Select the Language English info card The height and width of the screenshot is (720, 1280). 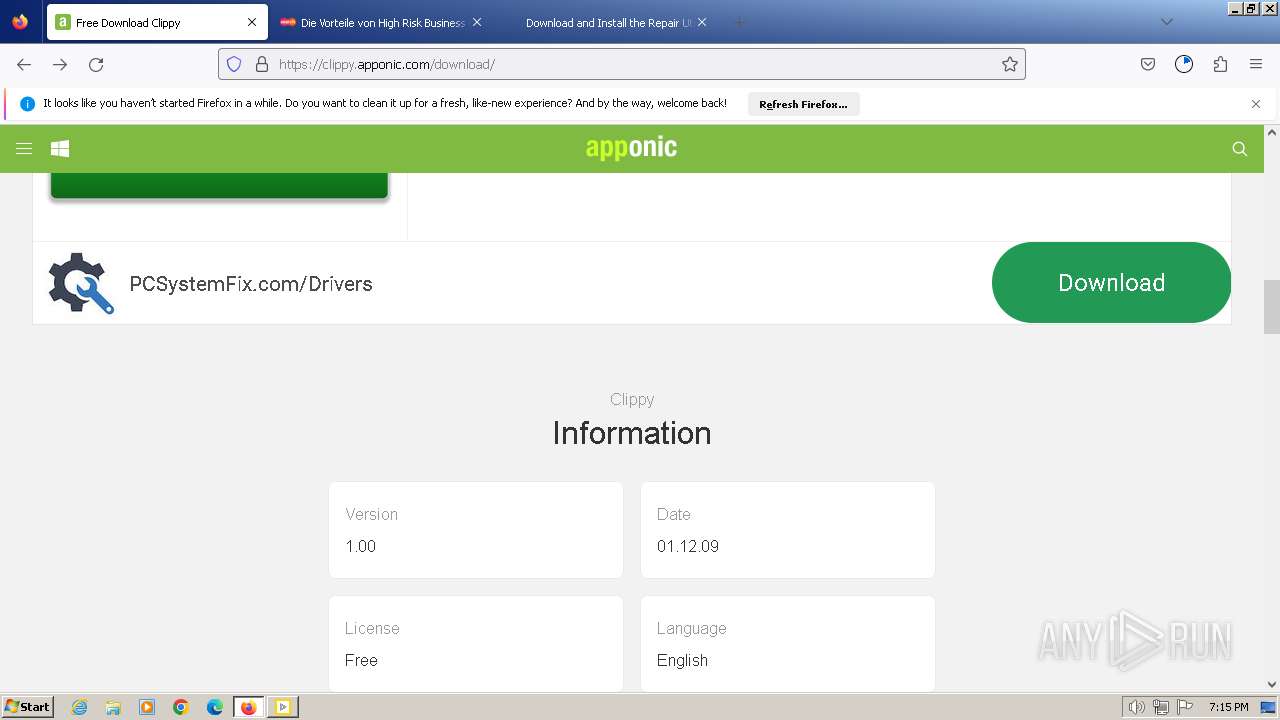tap(788, 643)
